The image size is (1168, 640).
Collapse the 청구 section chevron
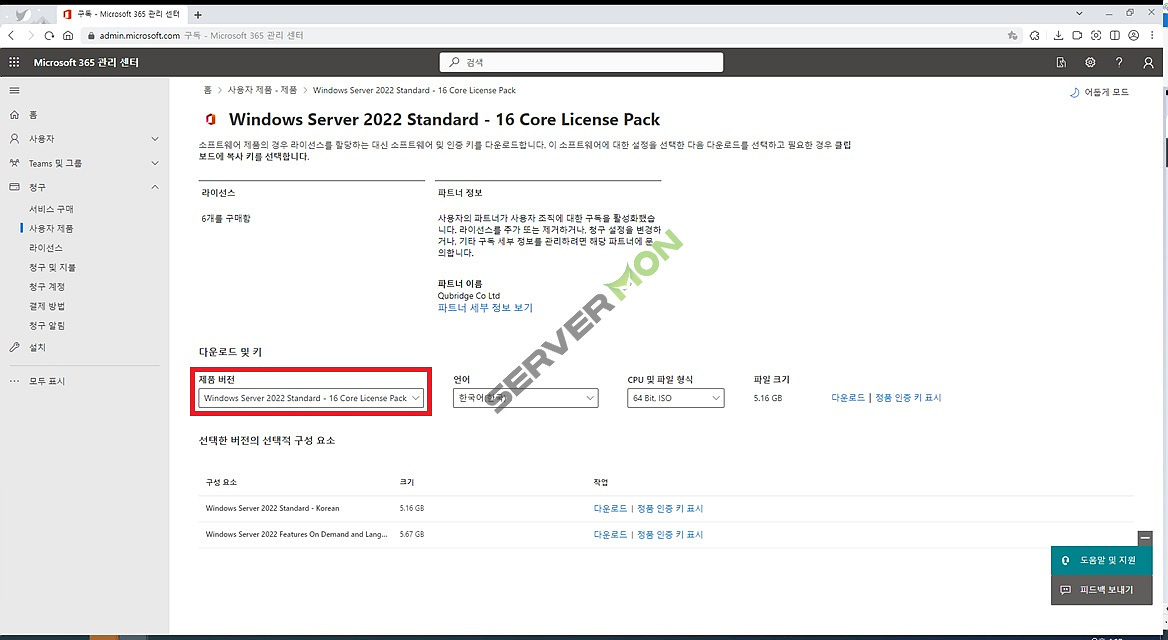[155, 187]
